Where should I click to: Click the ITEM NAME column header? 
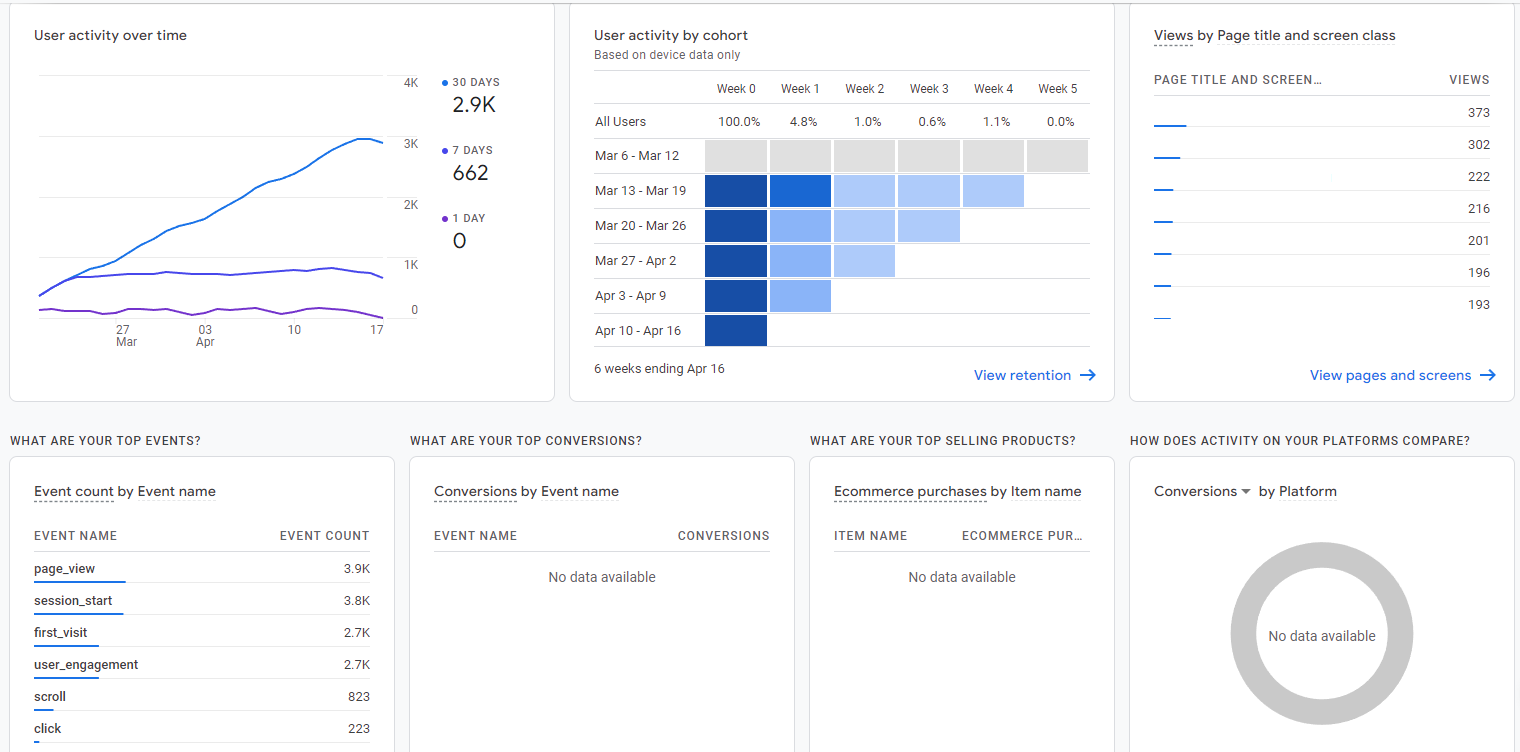coord(870,535)
